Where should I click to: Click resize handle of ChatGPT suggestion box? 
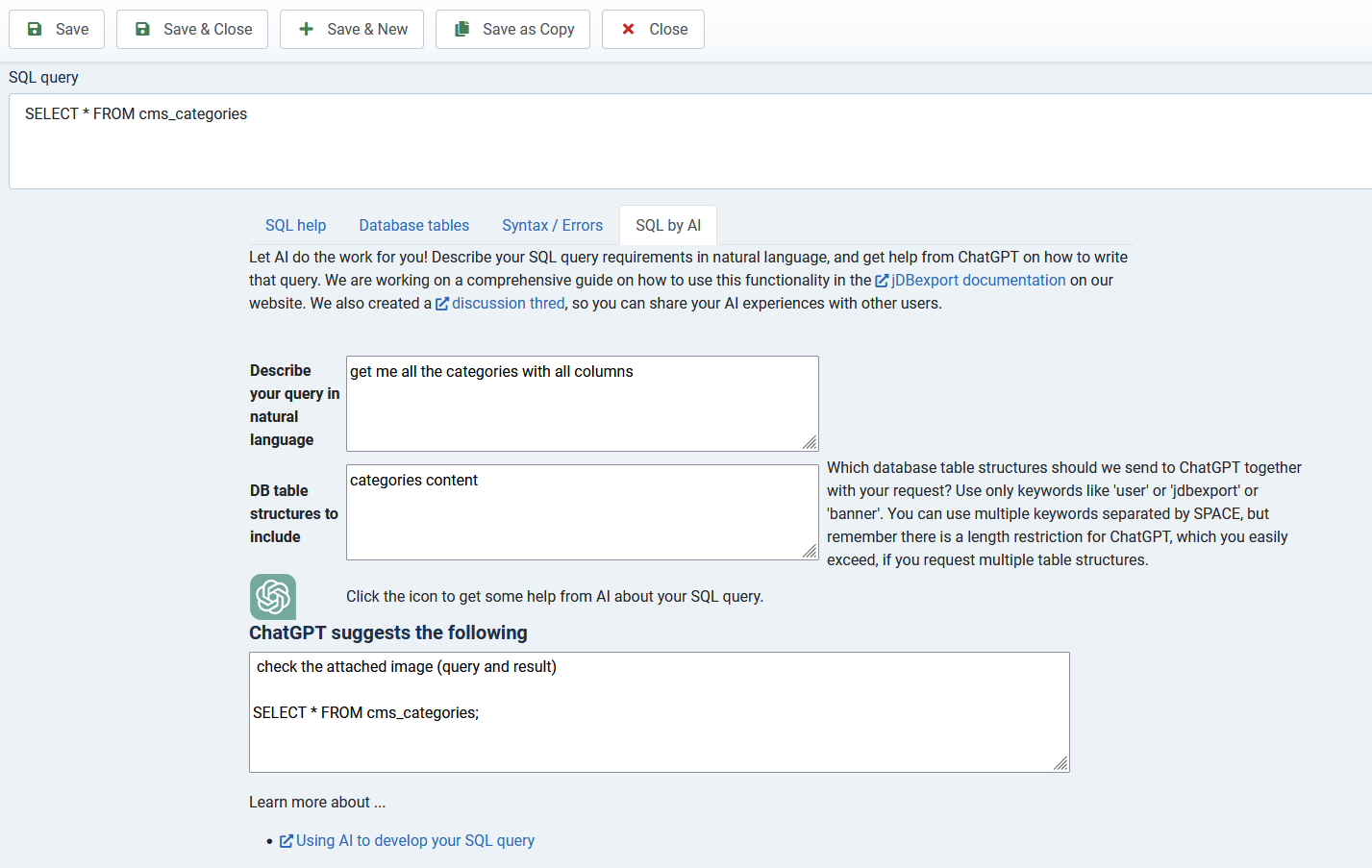click(1060, 764)
